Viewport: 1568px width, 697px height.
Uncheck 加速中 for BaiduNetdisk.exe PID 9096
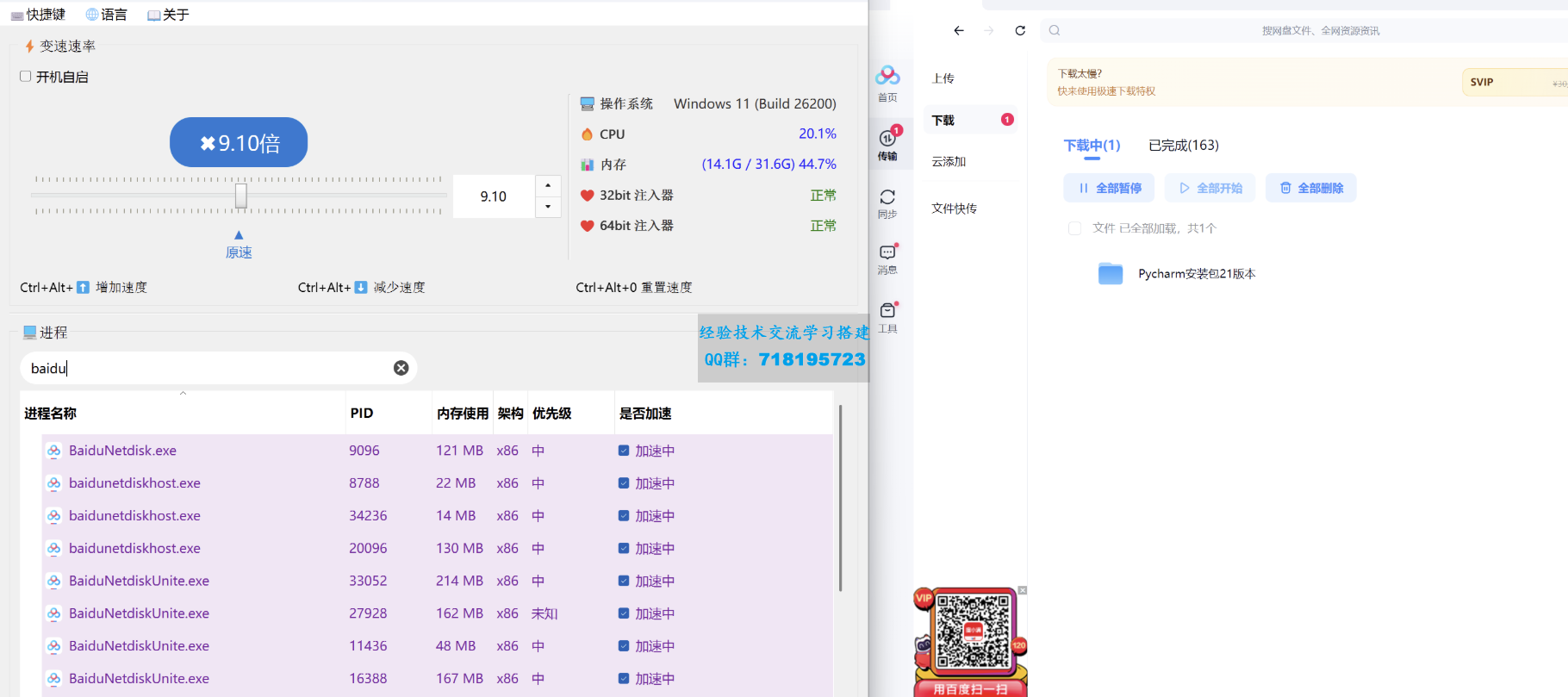[x=624, y=451]
